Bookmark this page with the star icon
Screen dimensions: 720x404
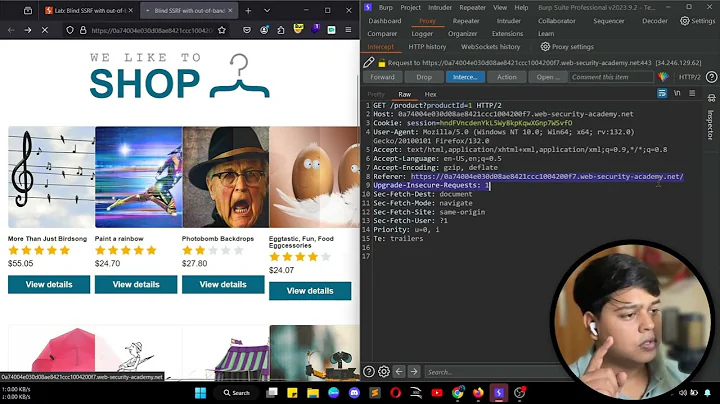pos(222,30)
